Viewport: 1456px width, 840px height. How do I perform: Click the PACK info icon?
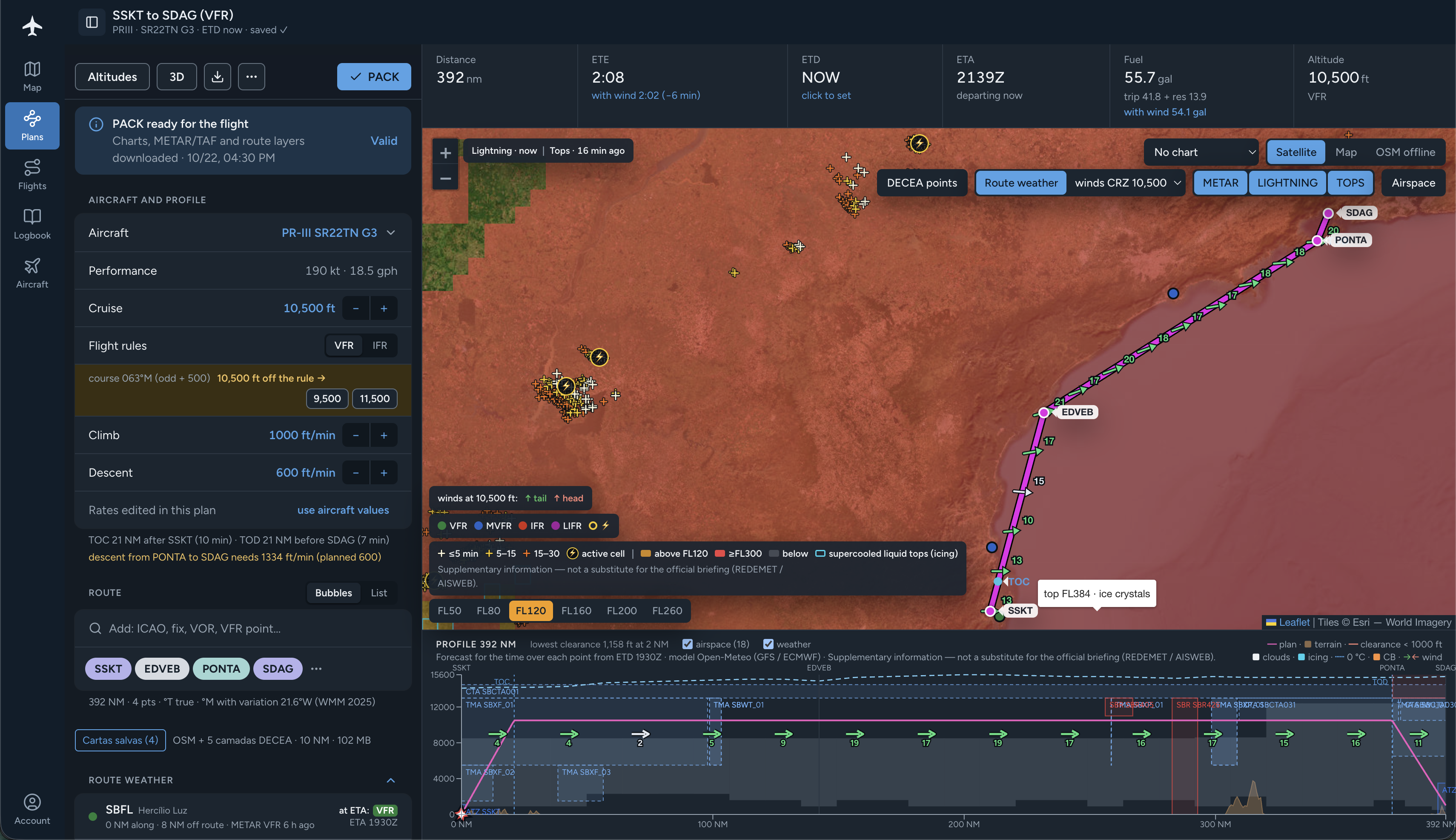pyautogui.click(x=96, y=124)
